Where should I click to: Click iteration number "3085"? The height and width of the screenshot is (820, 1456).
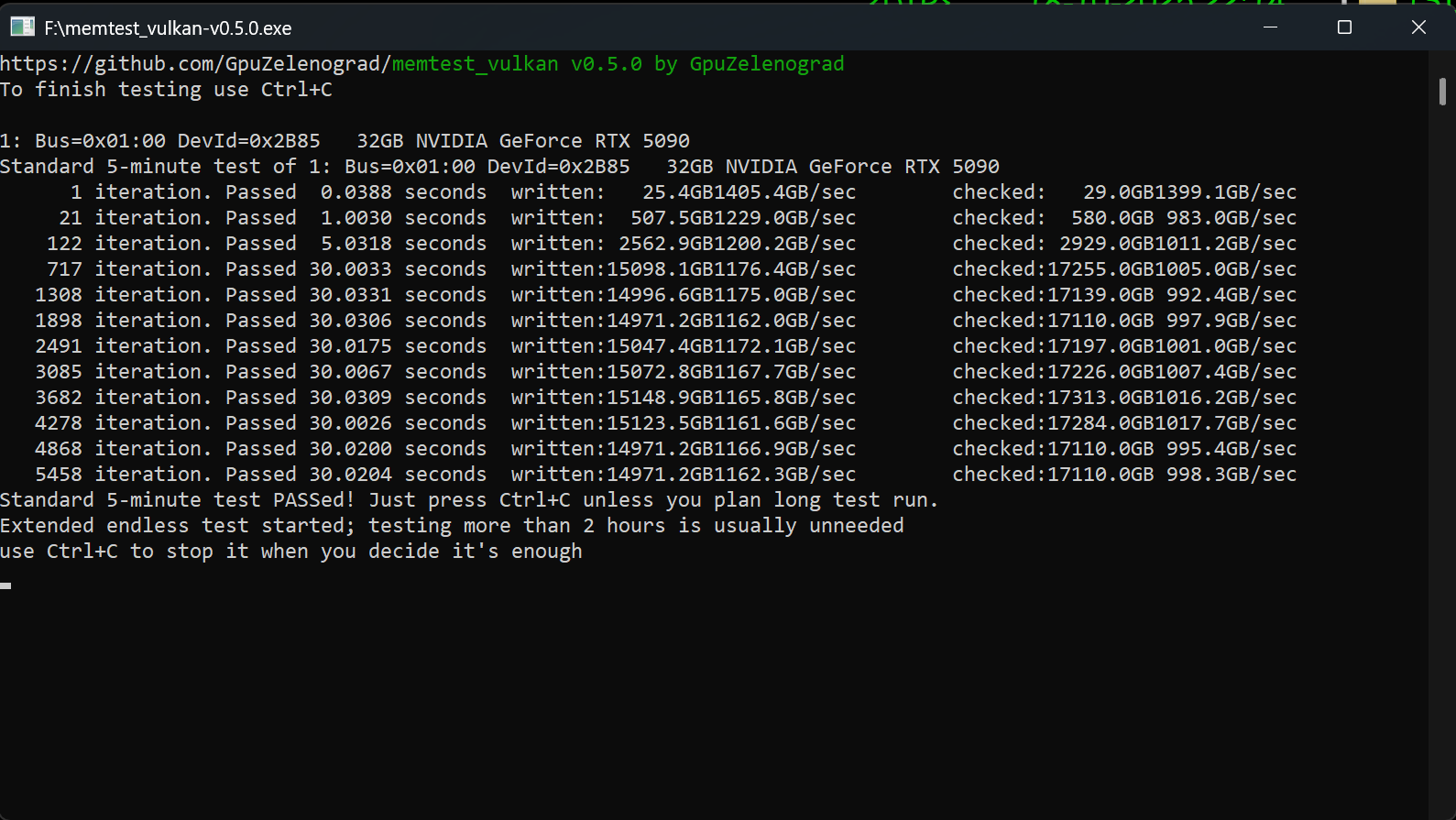(59, 372)
